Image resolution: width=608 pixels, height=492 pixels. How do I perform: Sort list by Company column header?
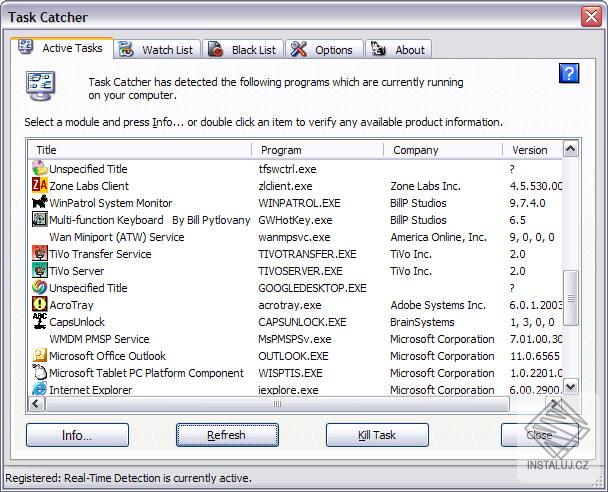pyautogui.click(x=443, y=150)
